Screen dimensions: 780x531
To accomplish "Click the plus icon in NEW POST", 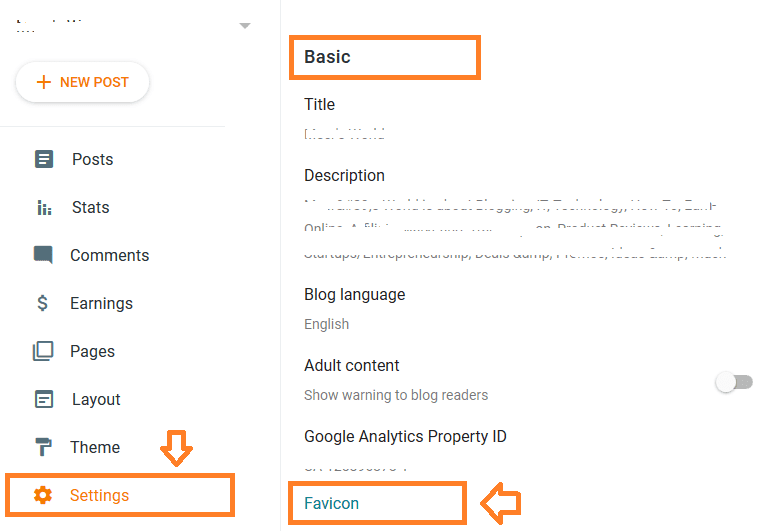I will (x=44, y=82).
